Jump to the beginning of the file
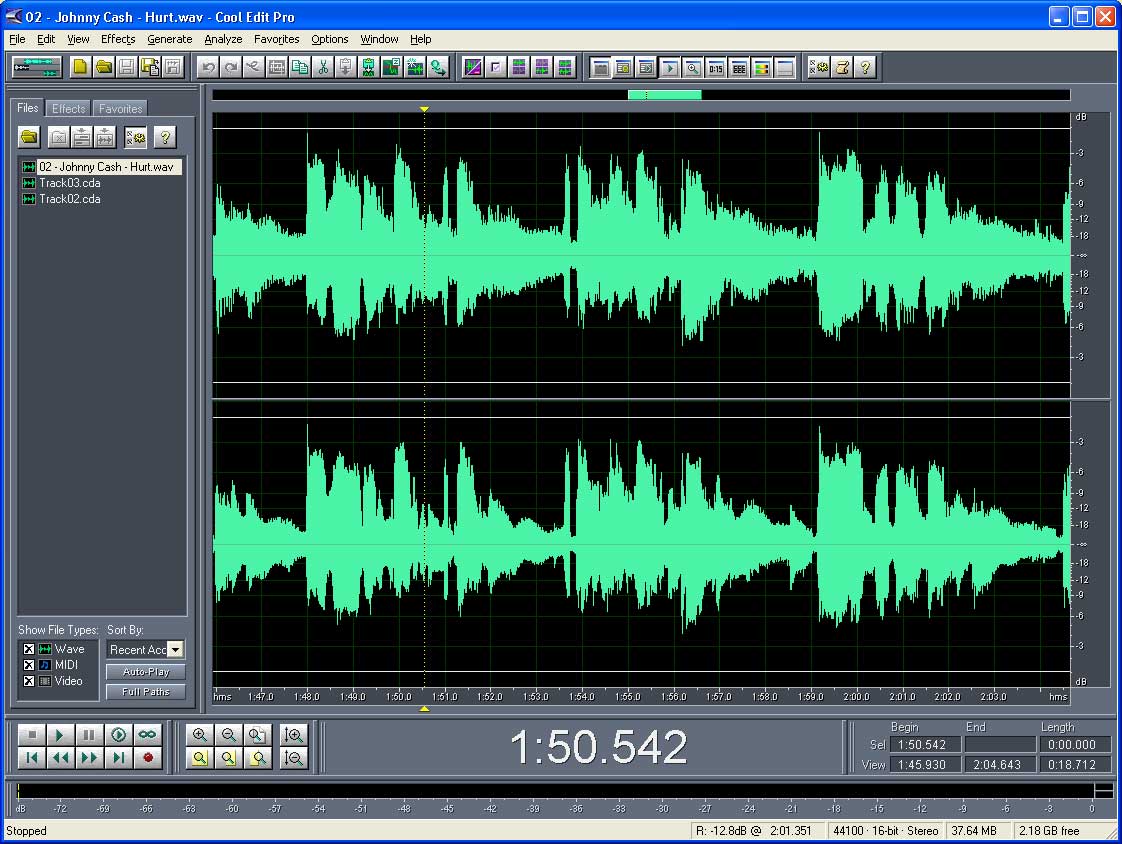 click(x=31, y=757)
